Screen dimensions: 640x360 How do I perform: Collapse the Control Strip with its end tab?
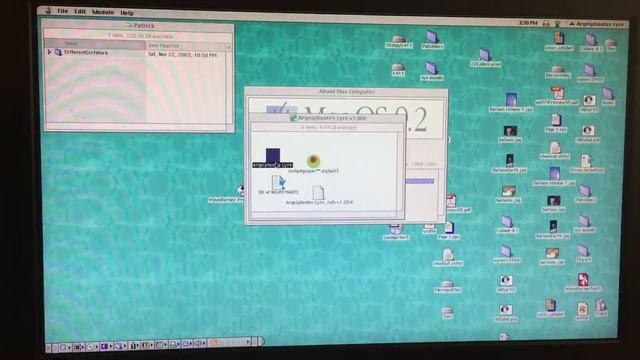[x=261, y=340]
